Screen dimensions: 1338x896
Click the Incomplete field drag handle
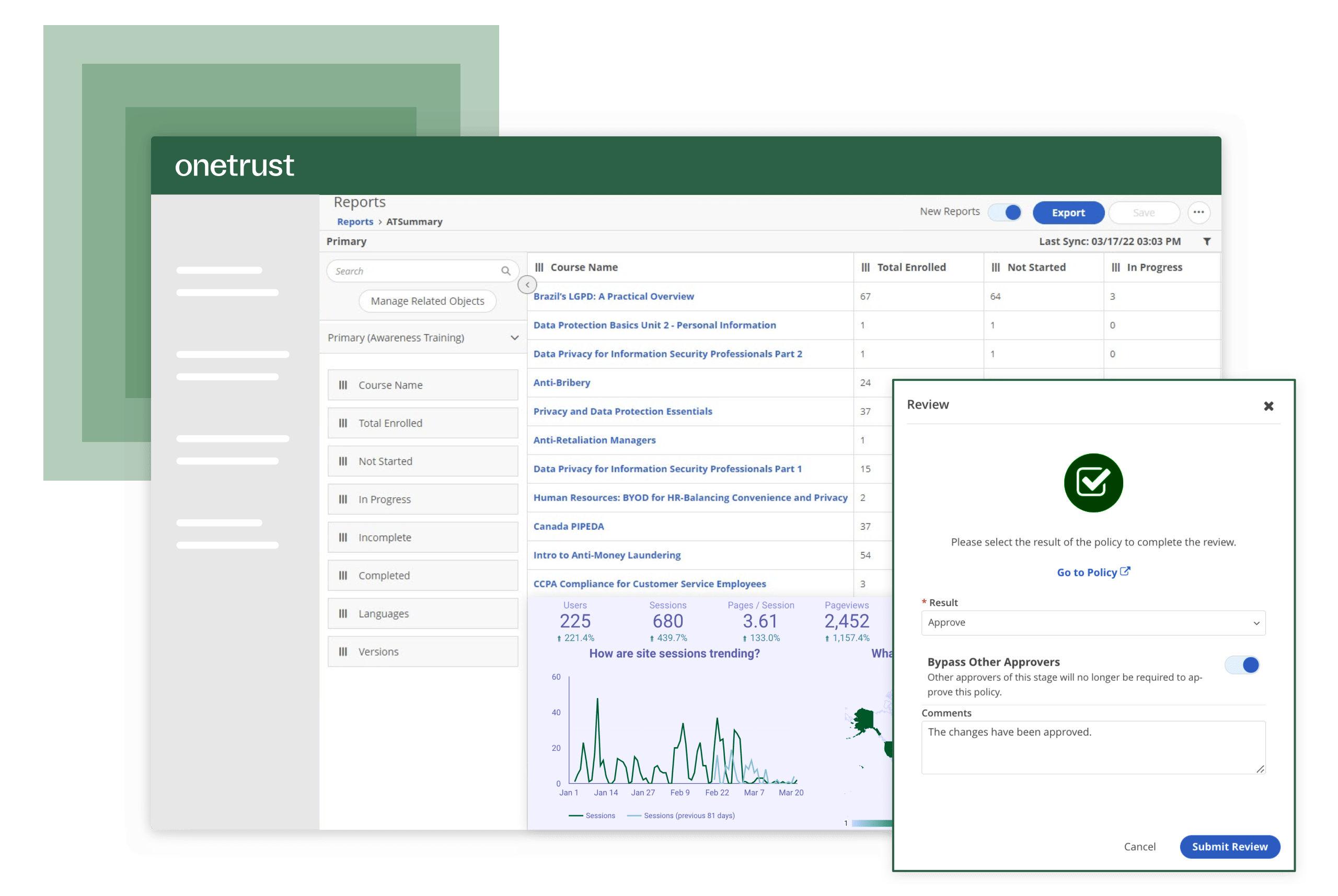[343, 538]
